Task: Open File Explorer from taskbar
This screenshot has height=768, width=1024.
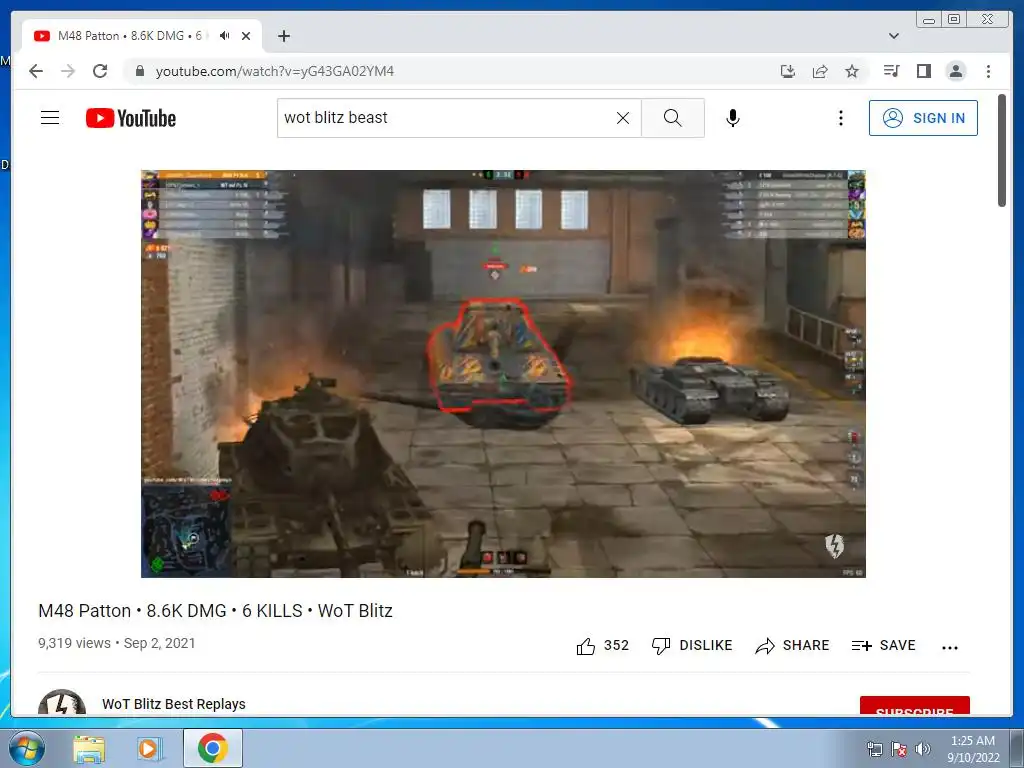Action: [x=89, y=749]
